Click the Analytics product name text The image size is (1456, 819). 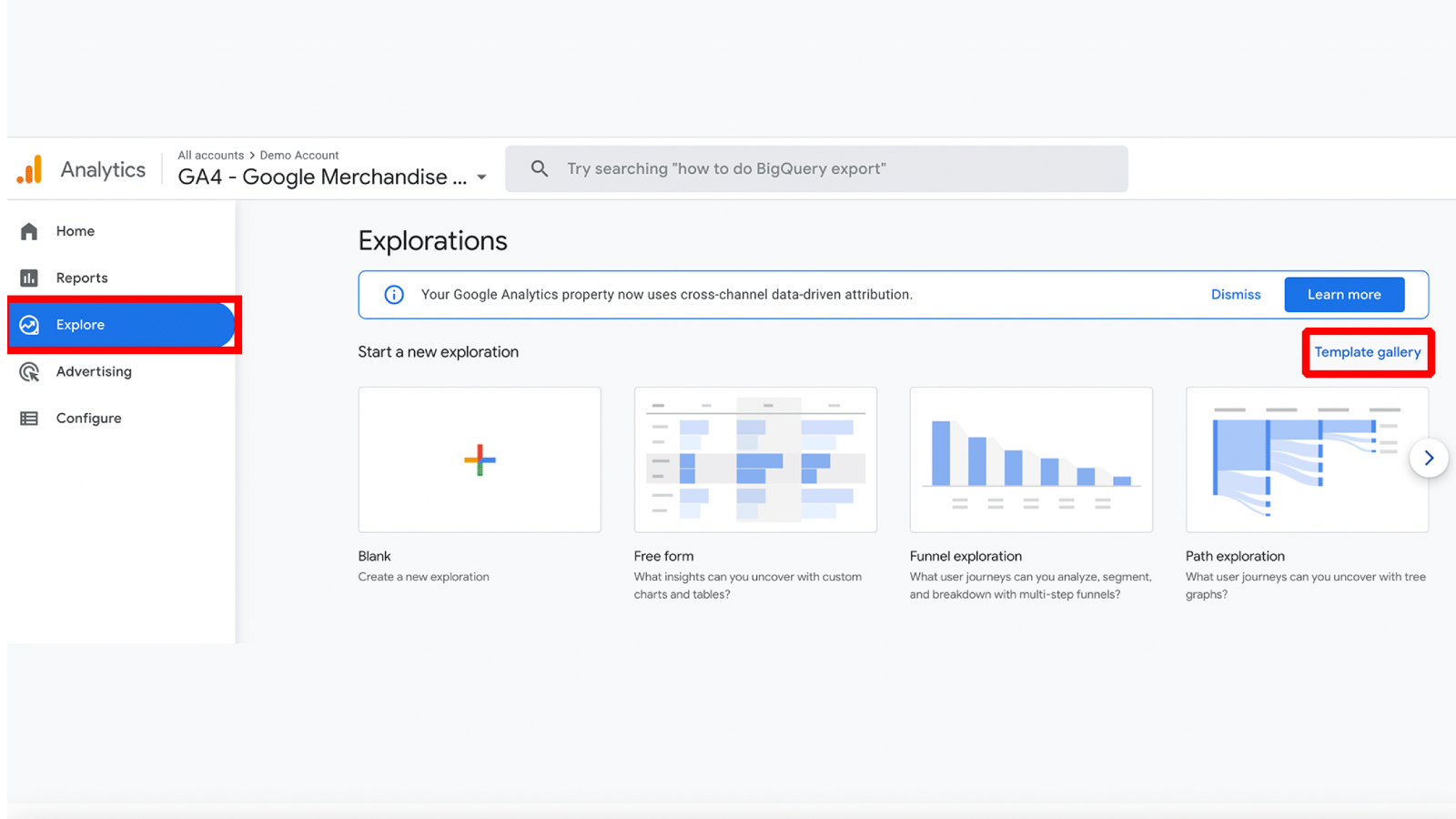103,170
